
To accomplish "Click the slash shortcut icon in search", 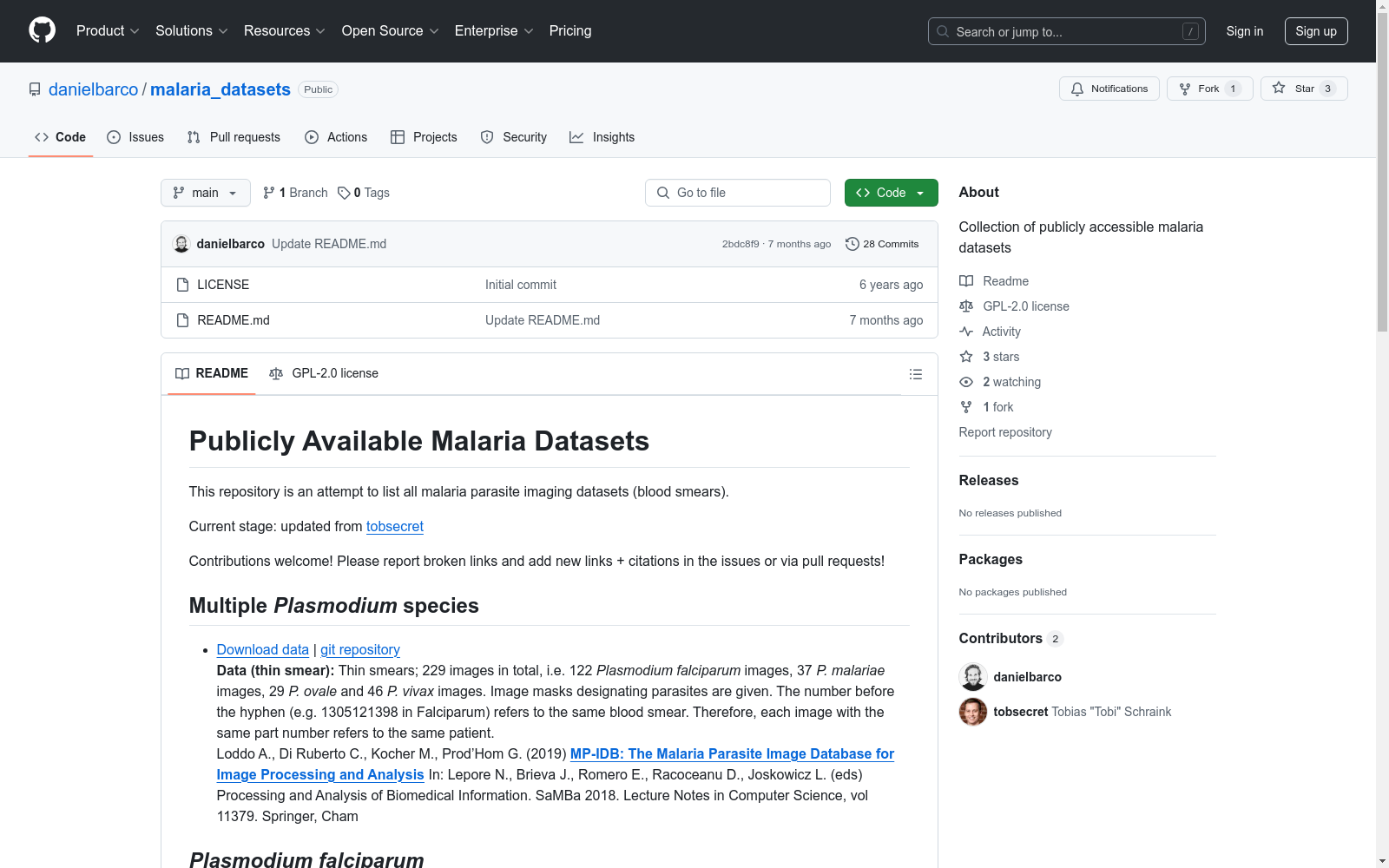I will [x=1190, y=31].
